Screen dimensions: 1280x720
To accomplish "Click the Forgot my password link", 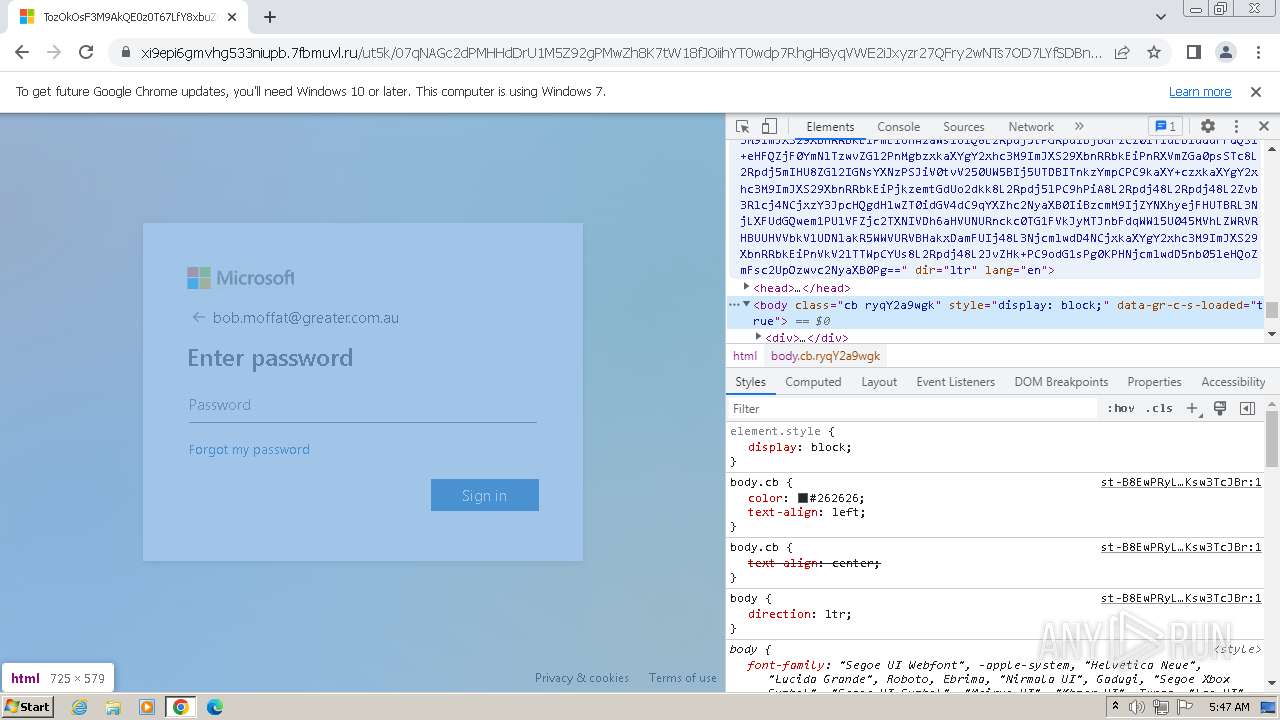I will point(249,449).
